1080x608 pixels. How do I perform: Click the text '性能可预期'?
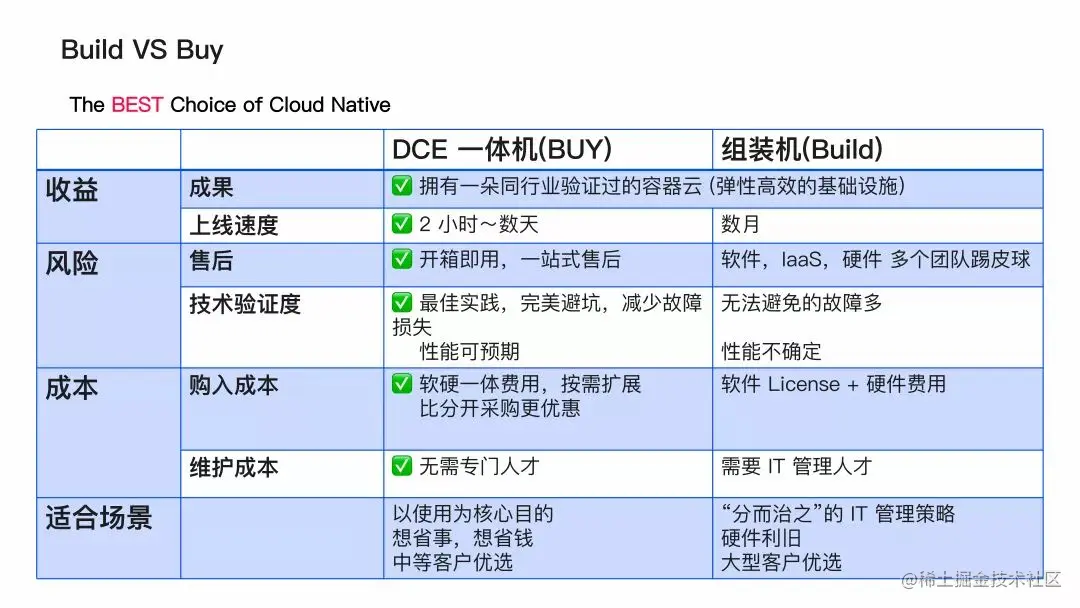click(x=470, y=351)
